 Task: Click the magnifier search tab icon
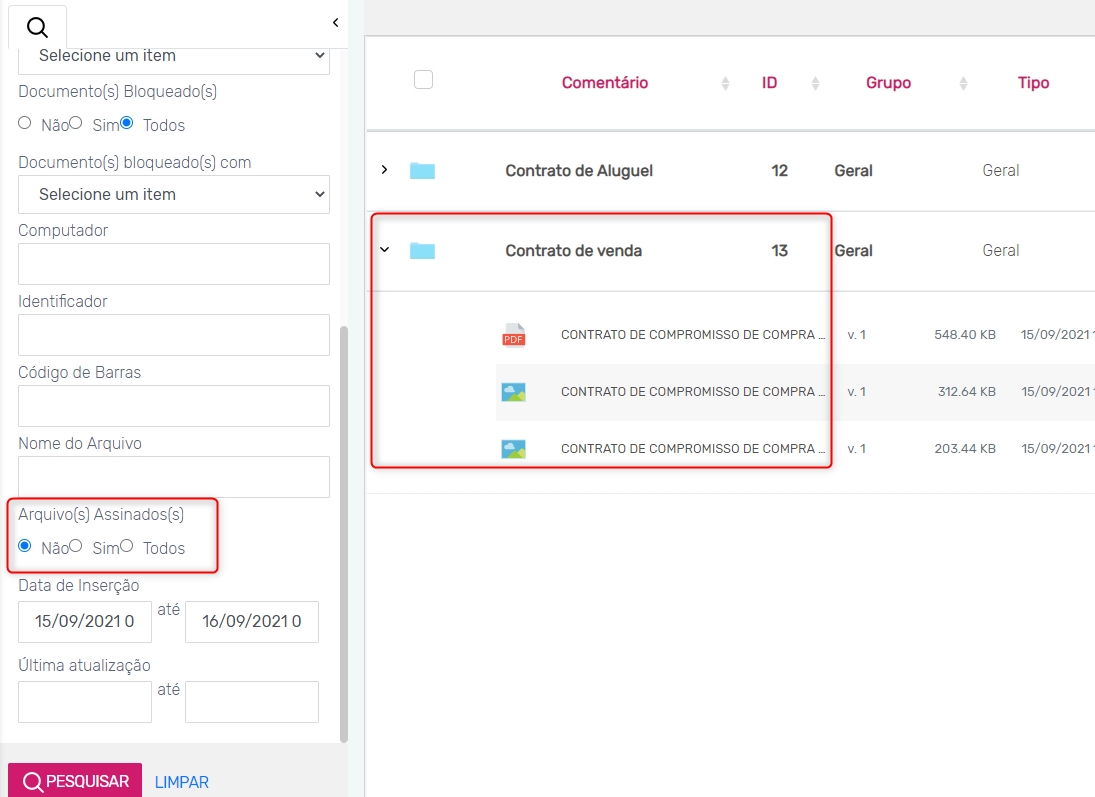[x=37, y=28]
